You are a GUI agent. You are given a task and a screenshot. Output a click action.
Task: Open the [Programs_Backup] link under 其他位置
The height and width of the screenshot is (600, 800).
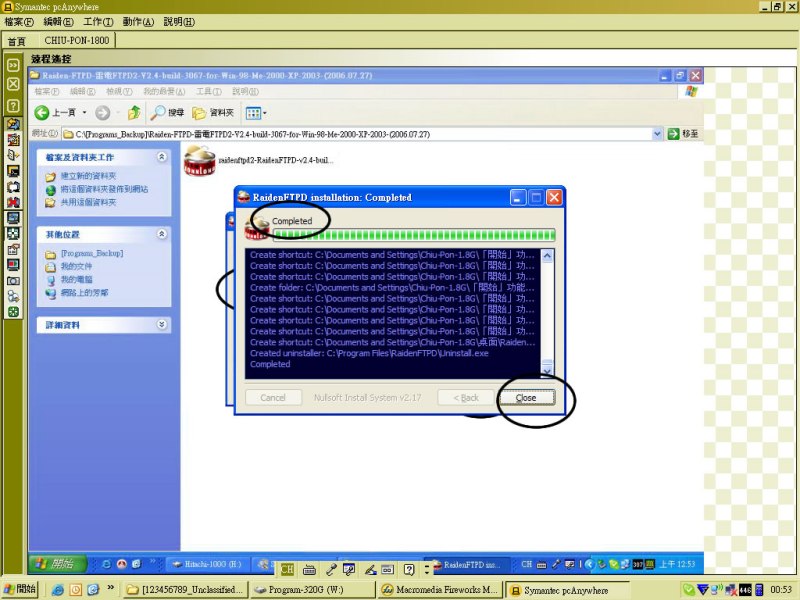pyautogui.click(x=92, y=253)
